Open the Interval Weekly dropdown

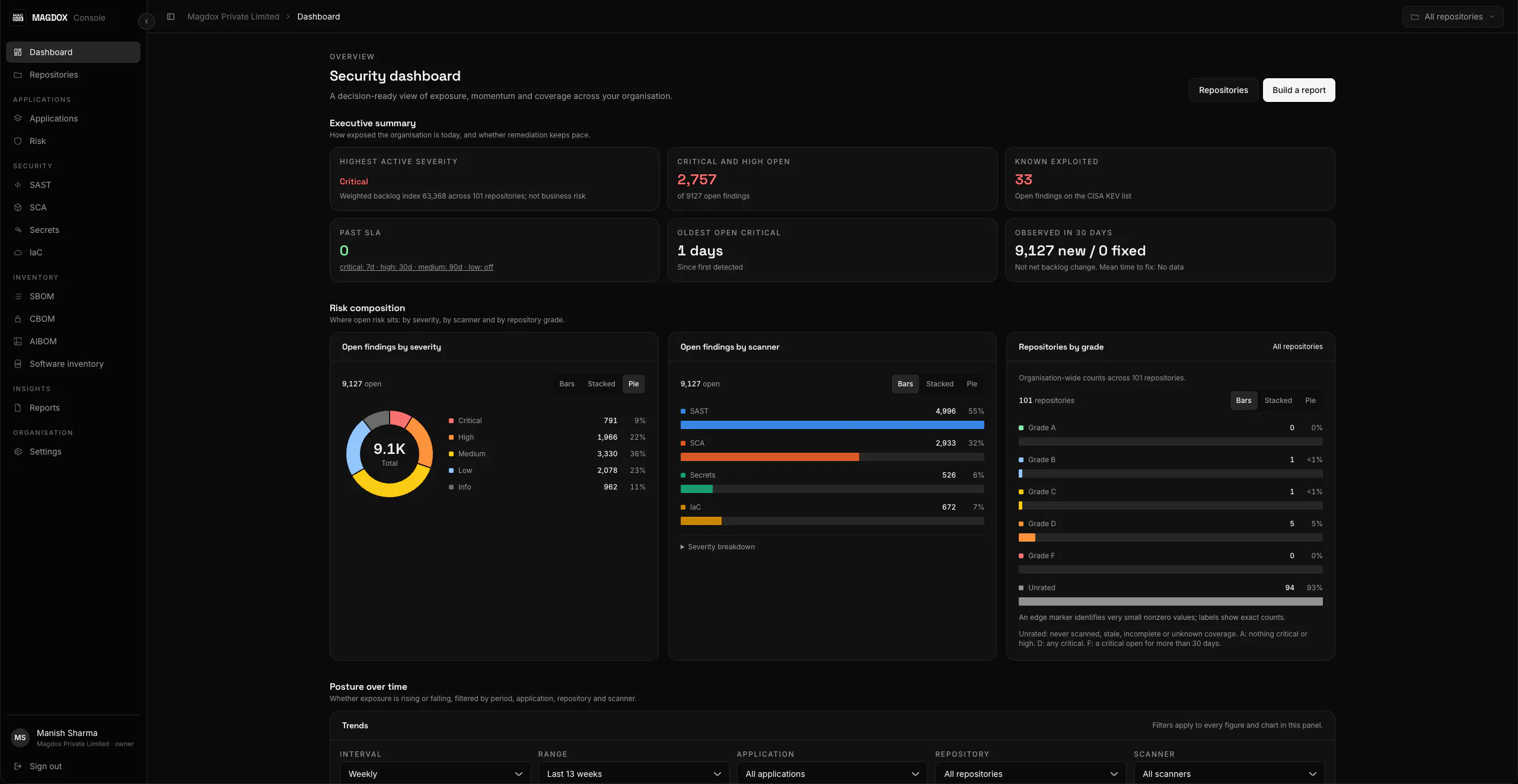435,774
